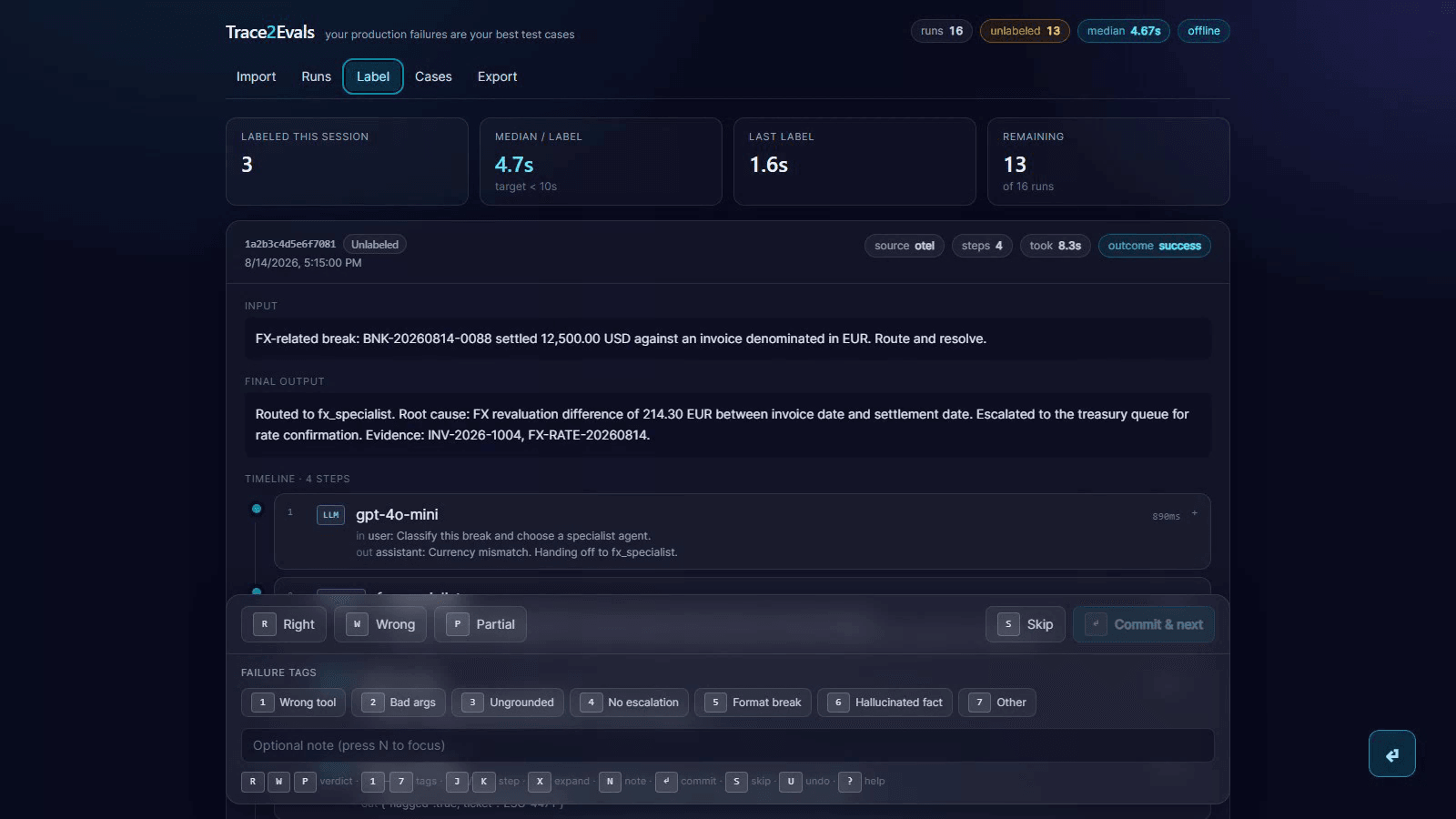Click the LLM badge on gpt-4o-mini step
The height and width of the screenshot is (819, 1456).
(330, 515)
